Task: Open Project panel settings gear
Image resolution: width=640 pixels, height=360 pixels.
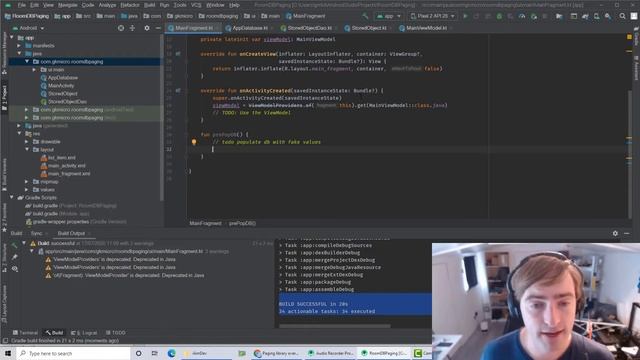Action: coord(147,28)
